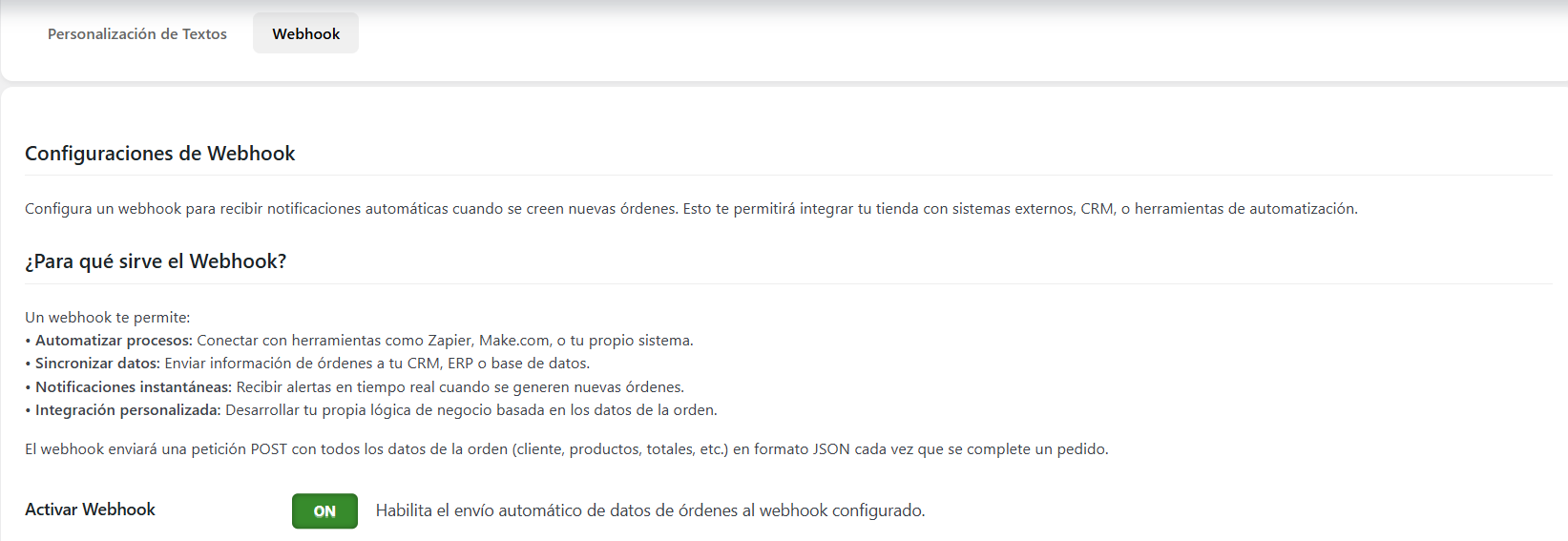
Task: Click the Sincronizar datos bullet text
Action: [307, 364]
